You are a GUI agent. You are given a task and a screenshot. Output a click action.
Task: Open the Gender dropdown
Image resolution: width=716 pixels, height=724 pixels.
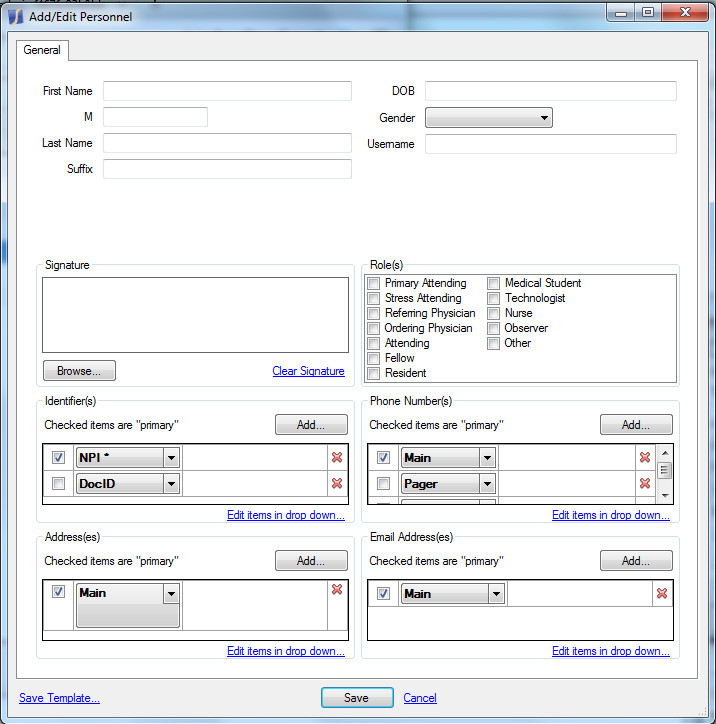(x=488, y=118)
